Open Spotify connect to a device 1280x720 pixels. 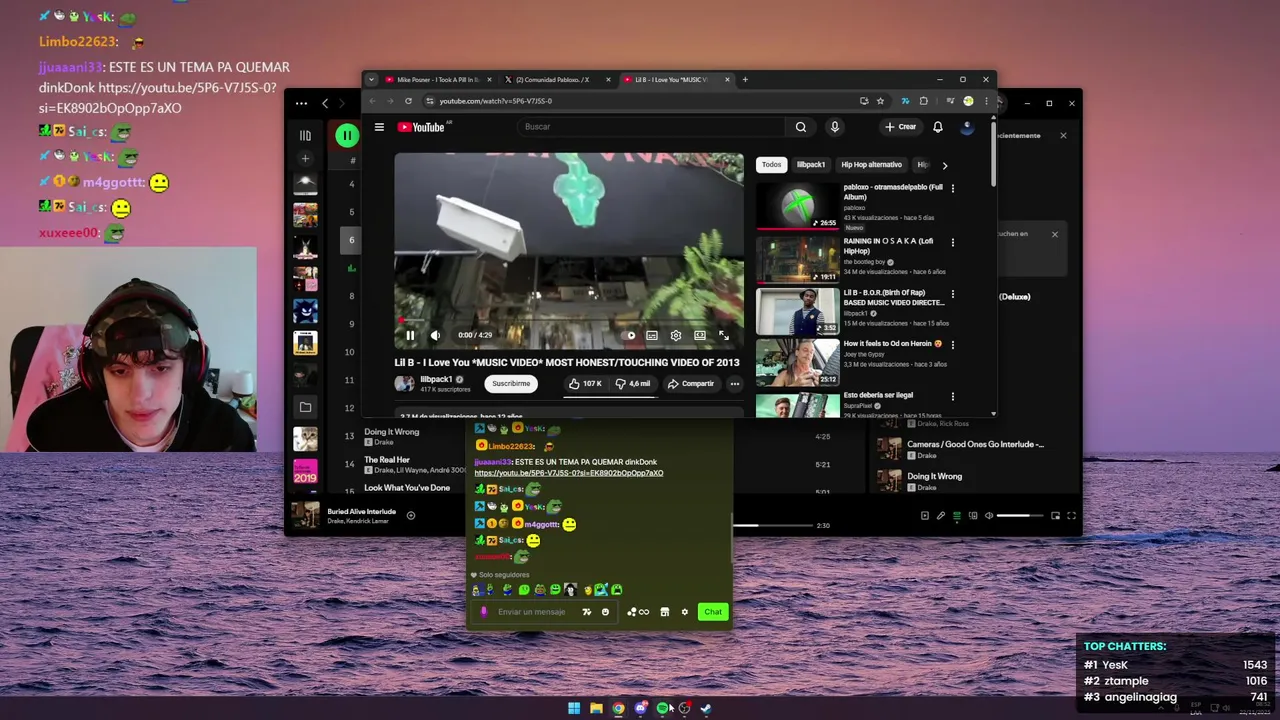973,516
